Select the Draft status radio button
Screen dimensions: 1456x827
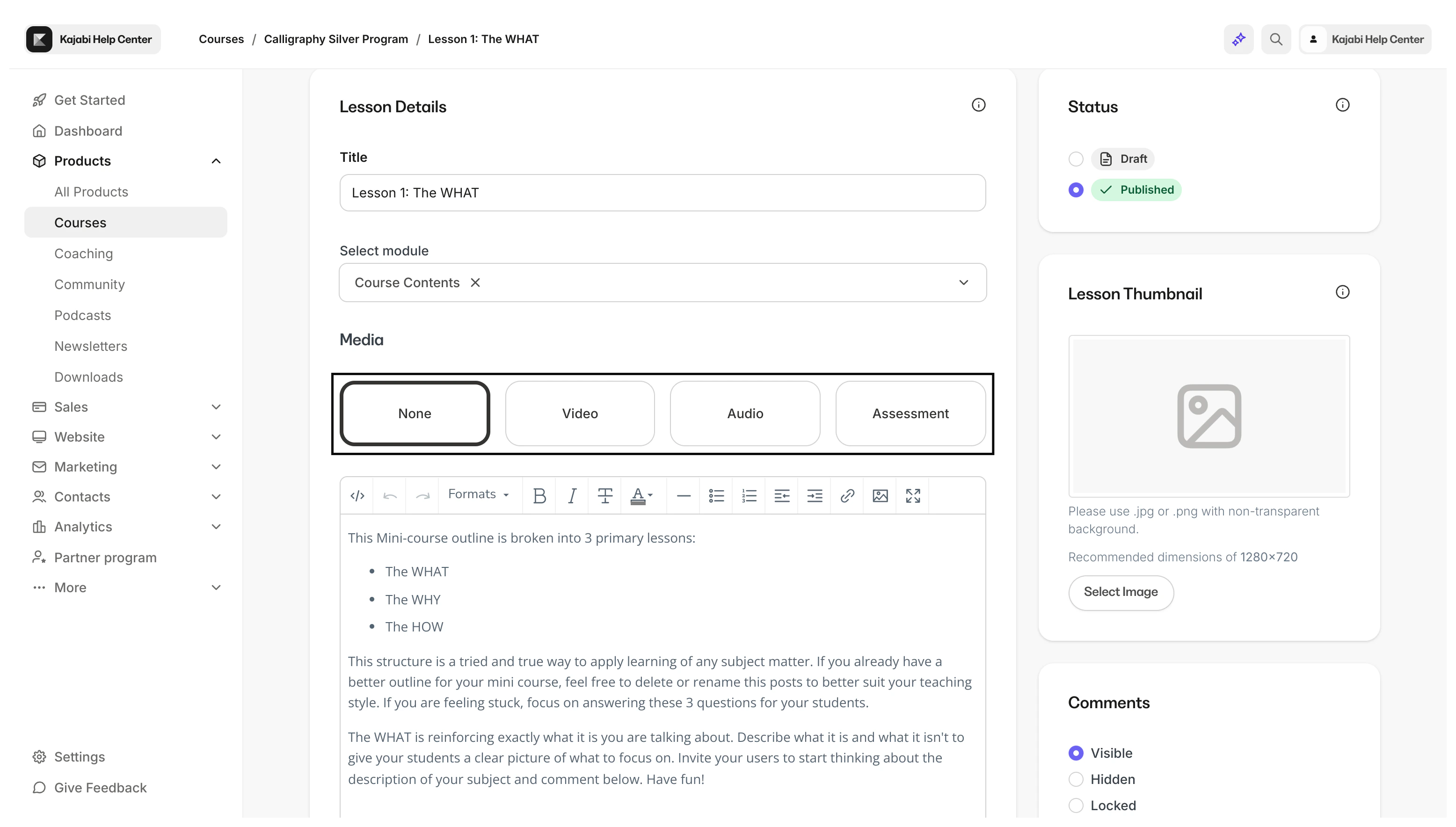1076,159
